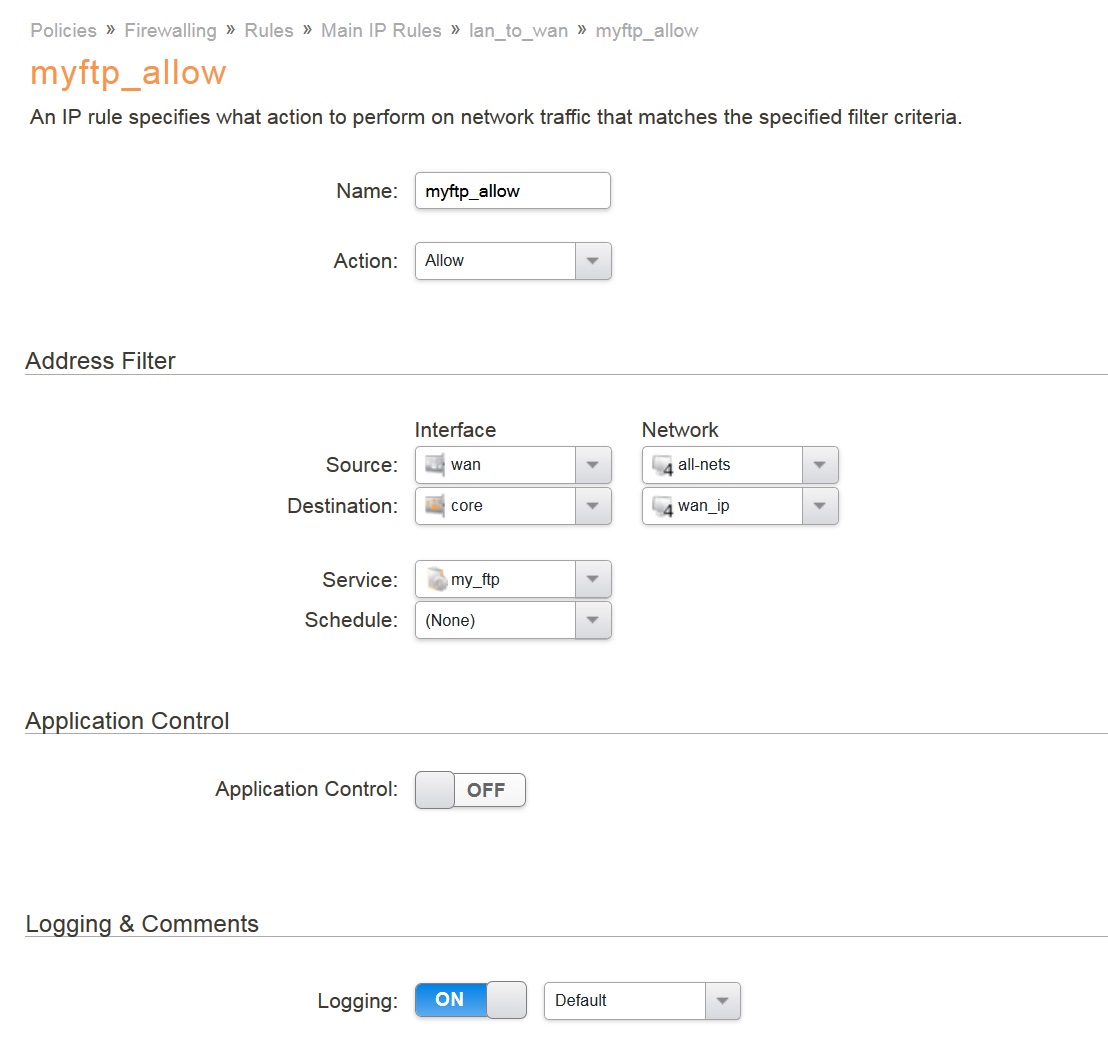Go to Policies in the breadcrumb

[64, 31]
